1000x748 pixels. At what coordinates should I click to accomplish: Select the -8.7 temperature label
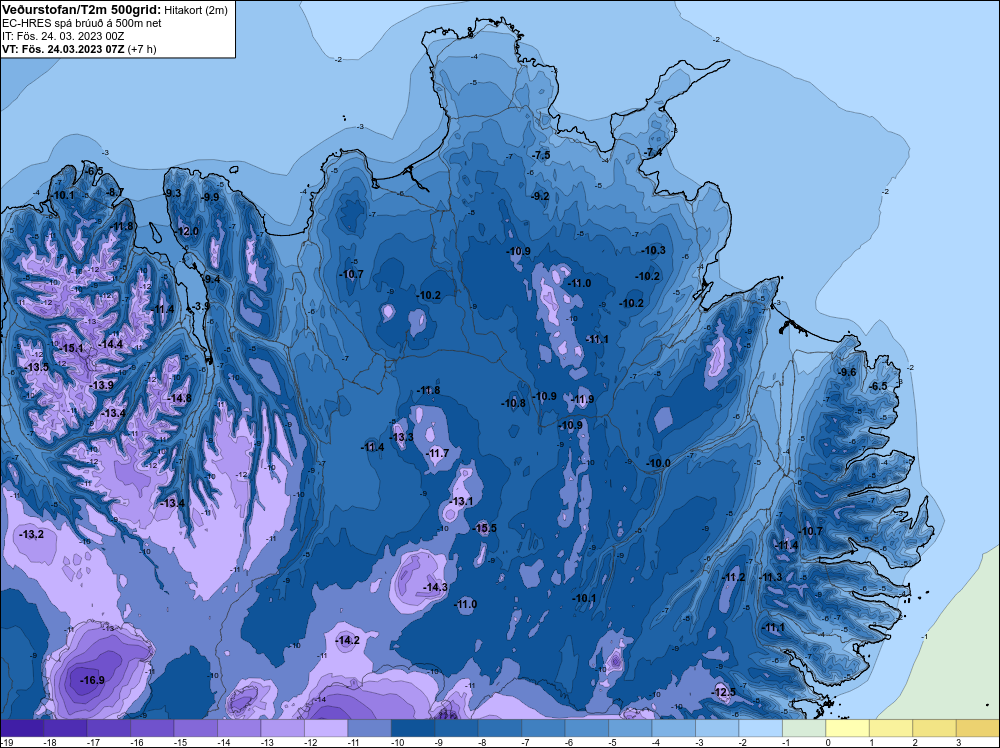click(x=115, y=192)
